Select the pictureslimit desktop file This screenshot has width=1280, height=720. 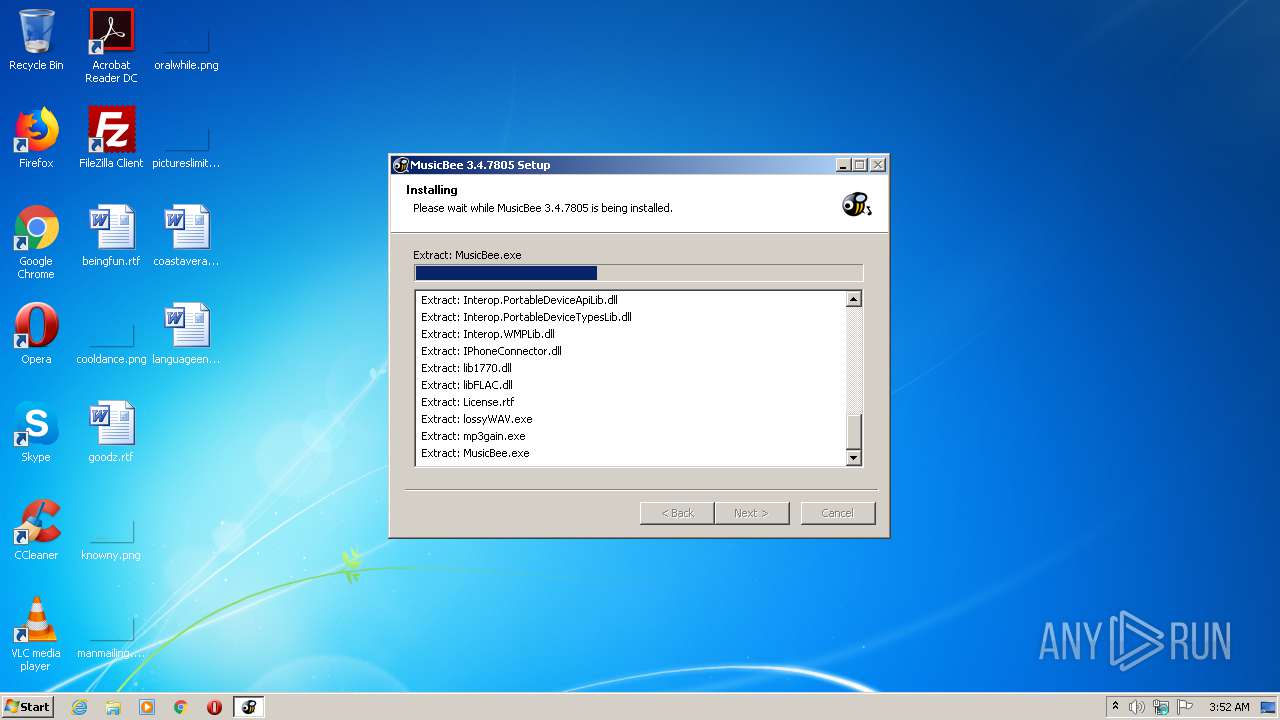186,145
